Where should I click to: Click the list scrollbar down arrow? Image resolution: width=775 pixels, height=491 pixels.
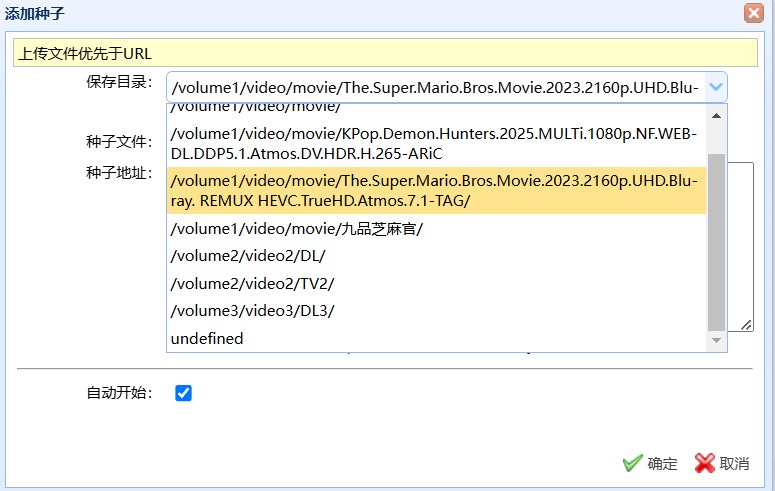coord(716,341)
